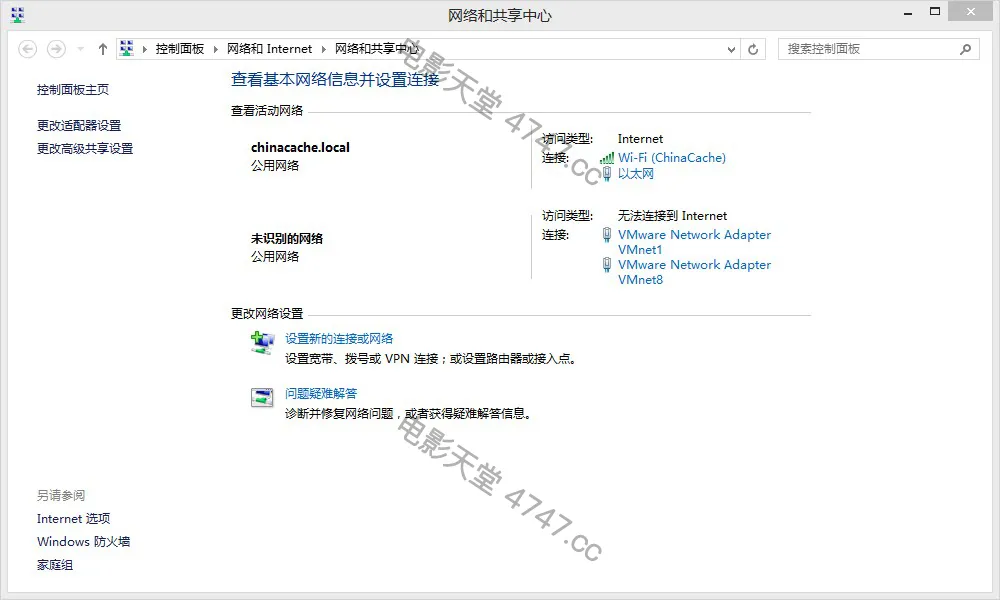
Task: Click the 设置新的连接或网络 icon
Action: pyautogui.click(x=262, y=343)
